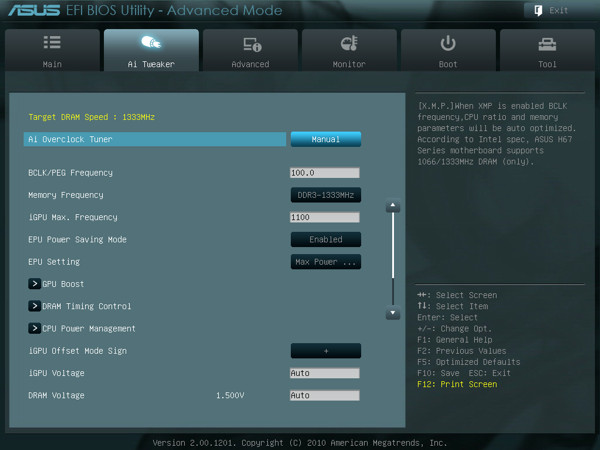The width and height of the screenshot is (600, 450).
Task: Click the chevron icon beside DRAM Timing Control
Action: tap(34, 306)
